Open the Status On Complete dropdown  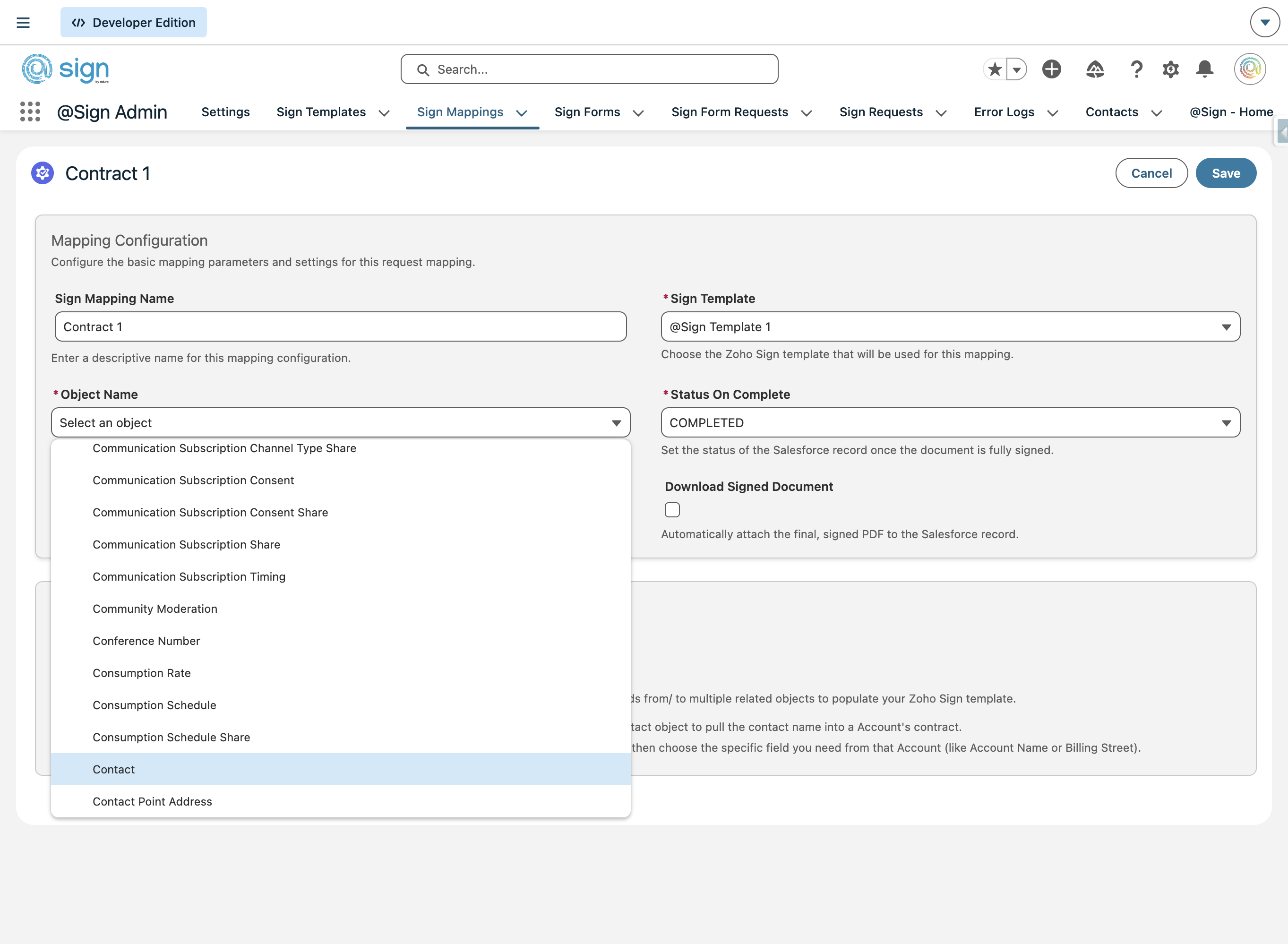tap(950, 423)
